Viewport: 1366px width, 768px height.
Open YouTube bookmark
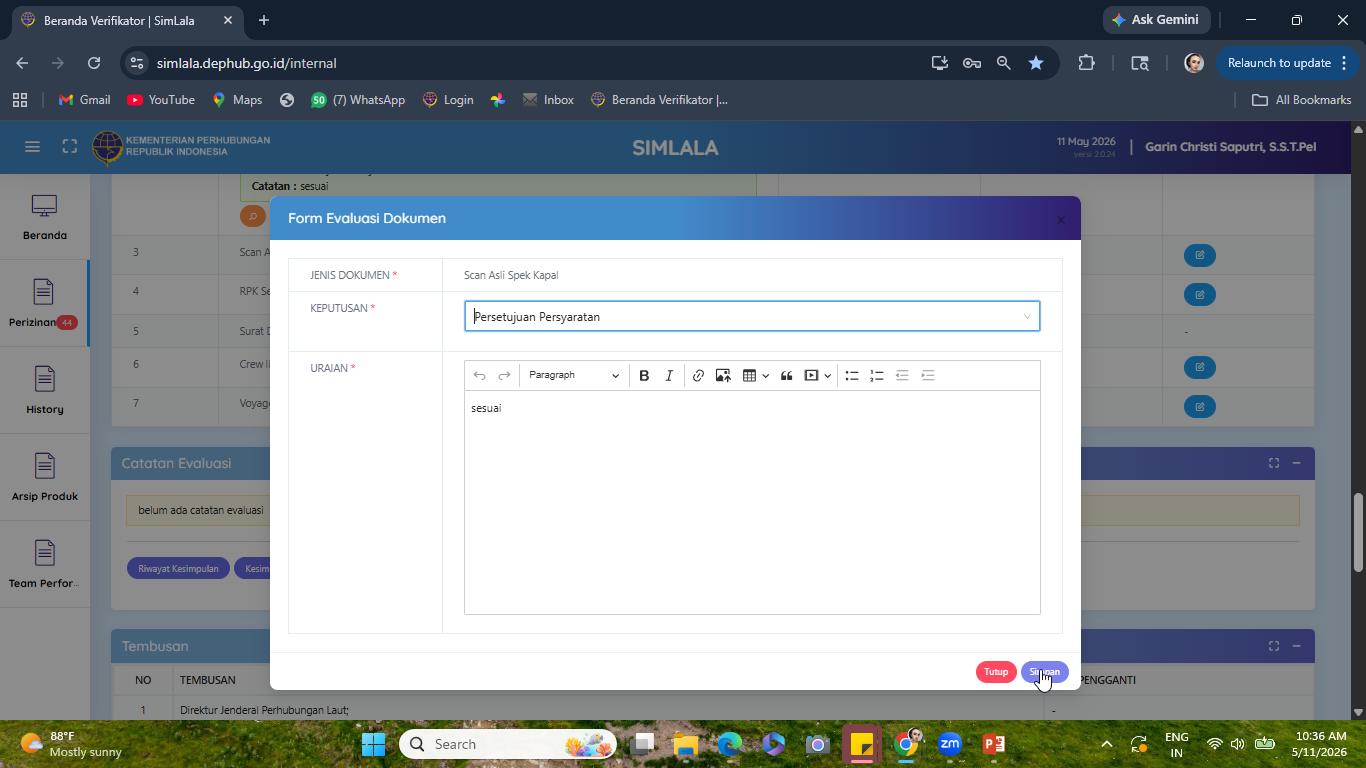[161, 100]
